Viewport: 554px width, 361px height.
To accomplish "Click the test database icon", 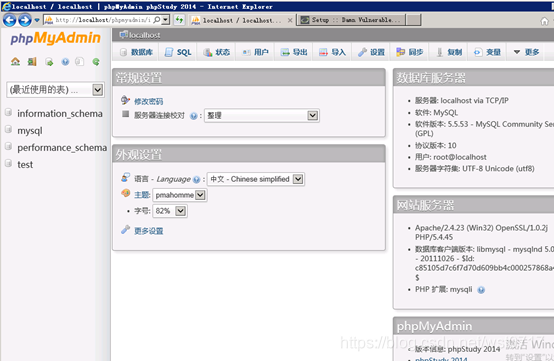I will pyautogui.click(x=8, y=164).
